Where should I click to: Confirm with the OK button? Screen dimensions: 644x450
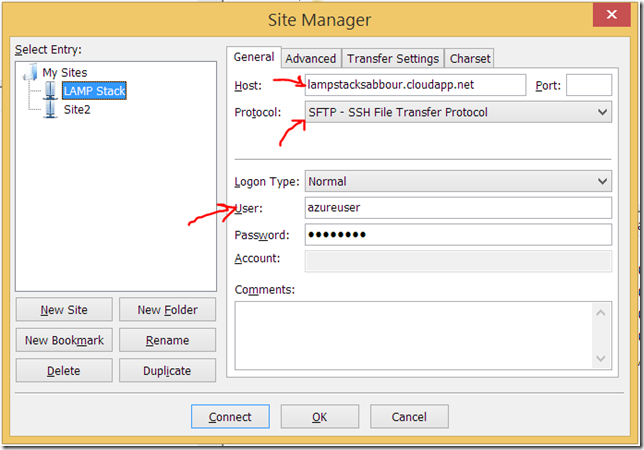(320, 417)
